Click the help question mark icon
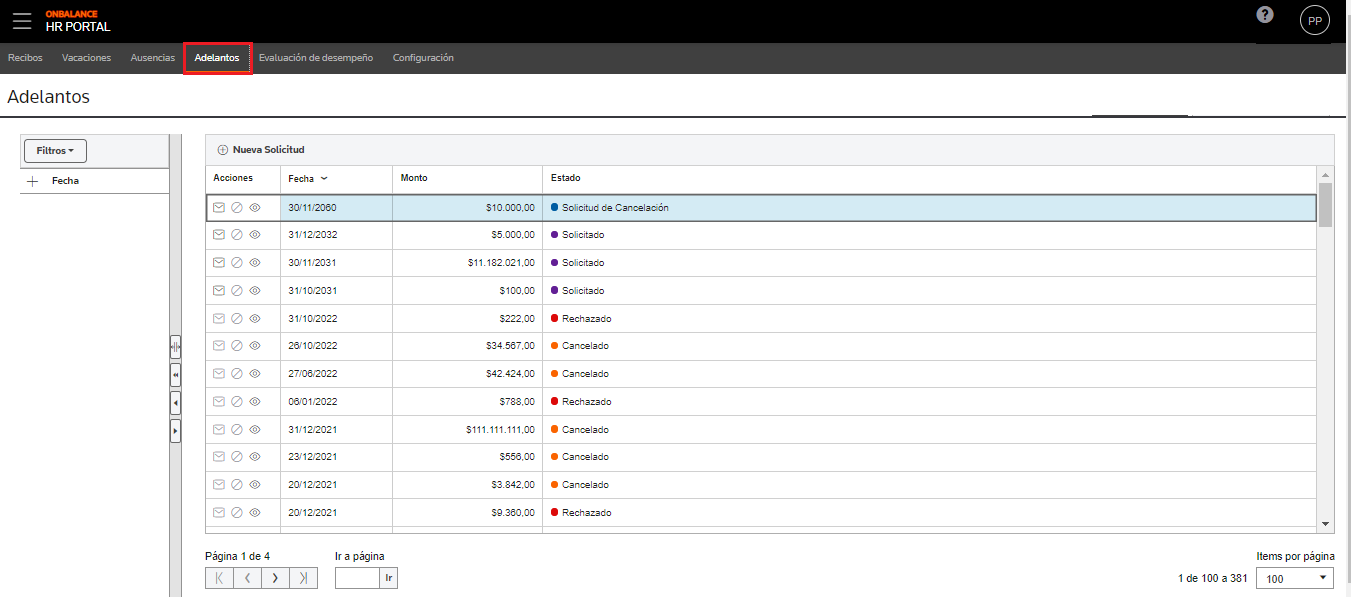Screen dimensions: 1351x597 pyautogui.click(x=1265, y=15)
